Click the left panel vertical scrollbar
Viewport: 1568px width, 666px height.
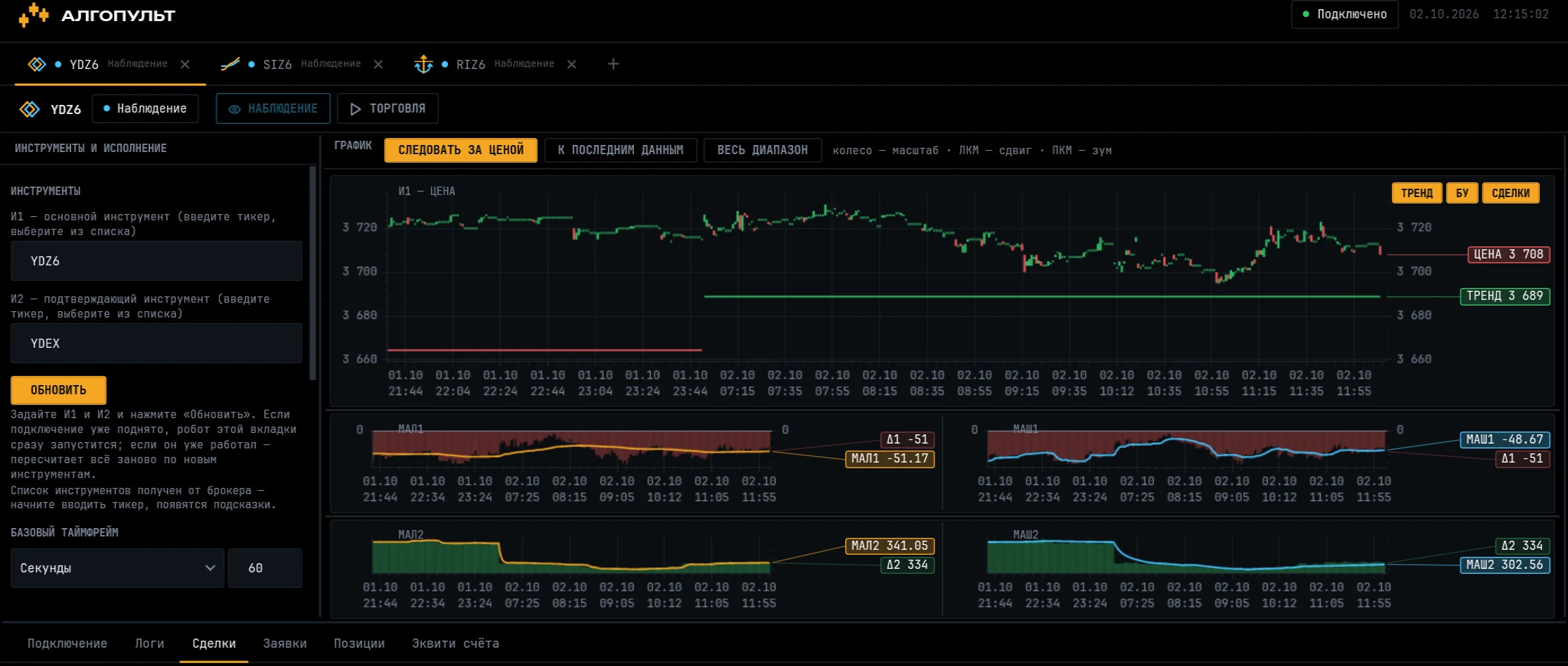[313, 273]
